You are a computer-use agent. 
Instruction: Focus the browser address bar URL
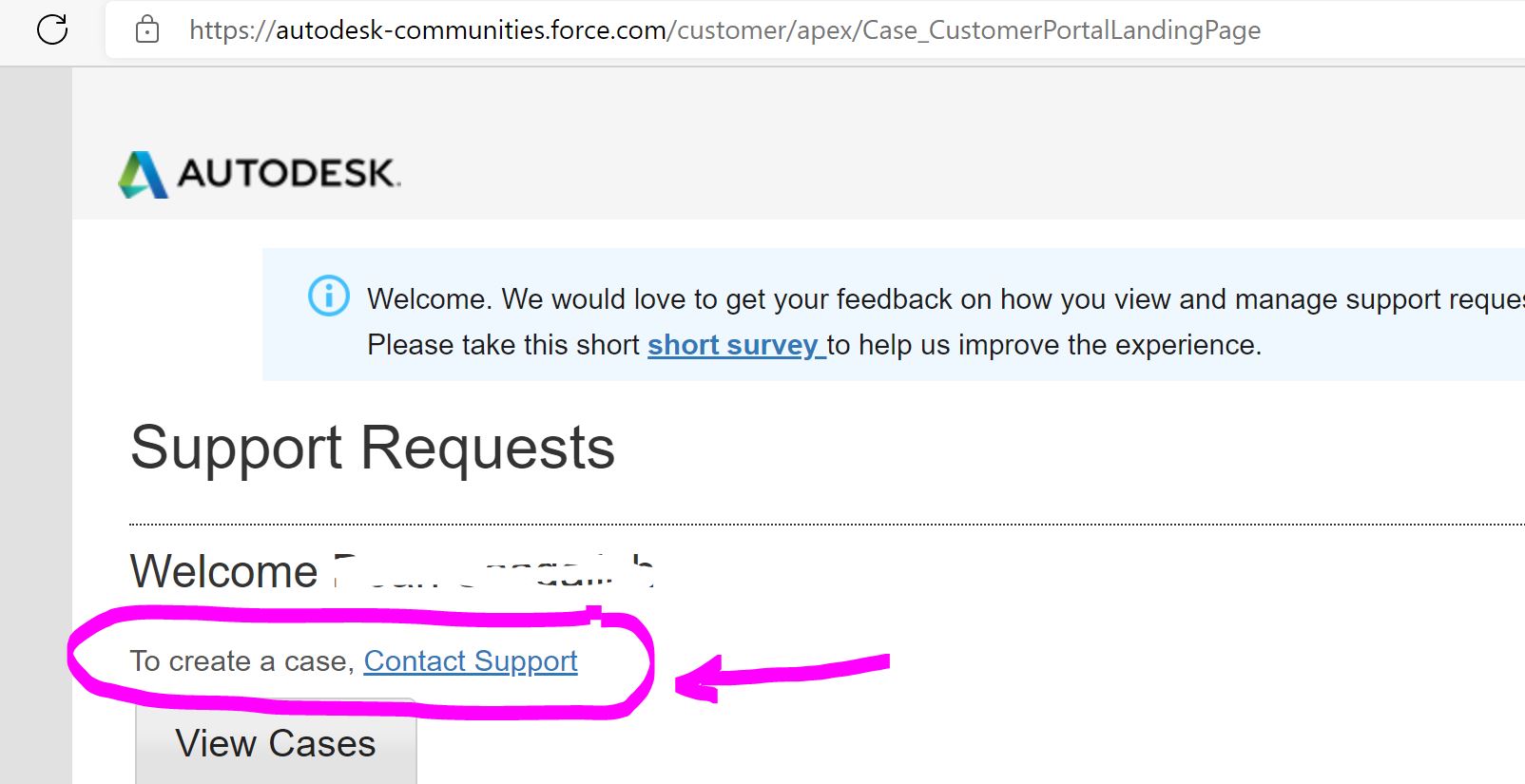[724, 30]
